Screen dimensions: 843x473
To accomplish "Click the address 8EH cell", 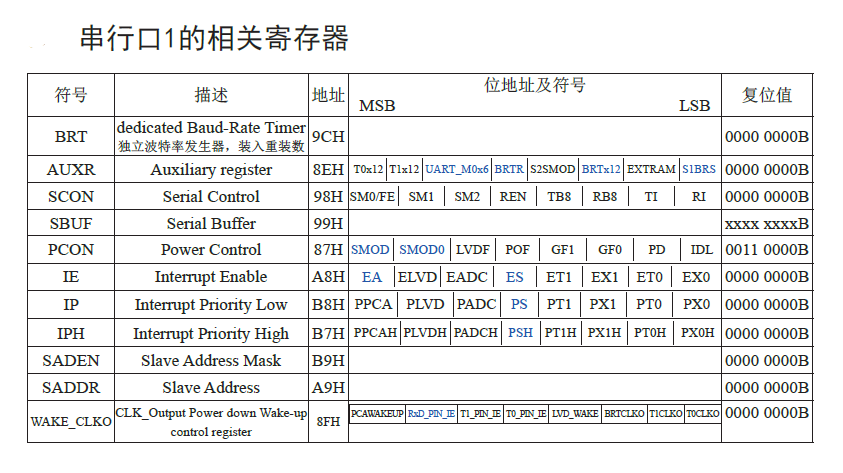I will click(328, 170).
